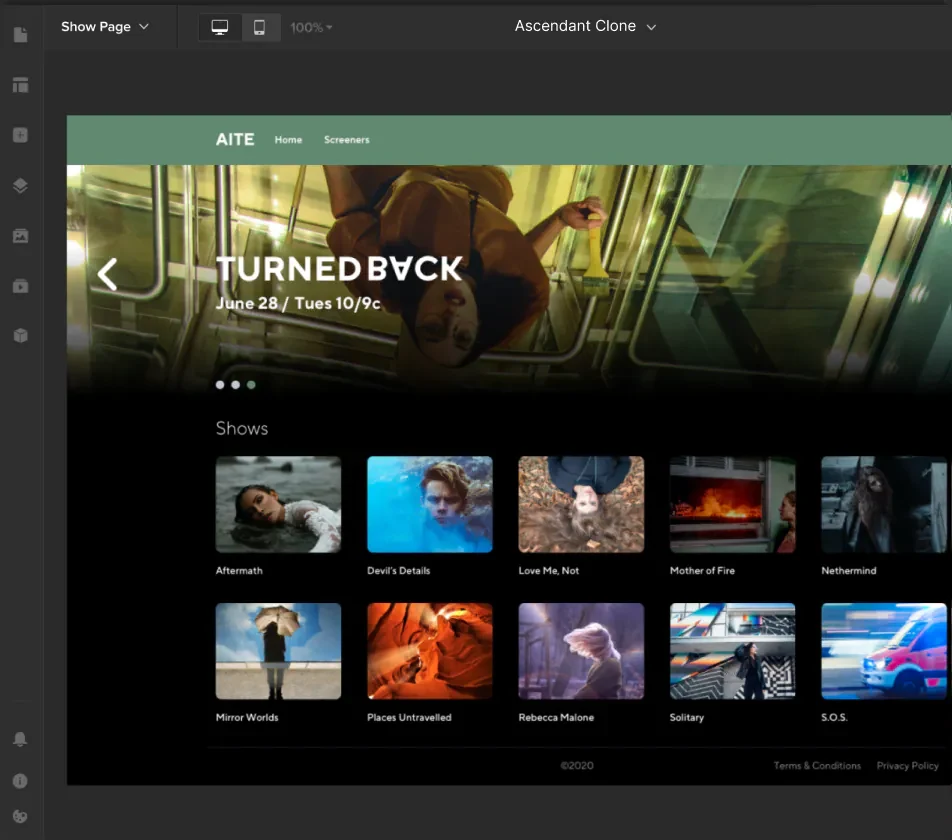The width and height of the screenshot is (952, 840).
Task: Open the info circle icon
Action: [20, 781]
